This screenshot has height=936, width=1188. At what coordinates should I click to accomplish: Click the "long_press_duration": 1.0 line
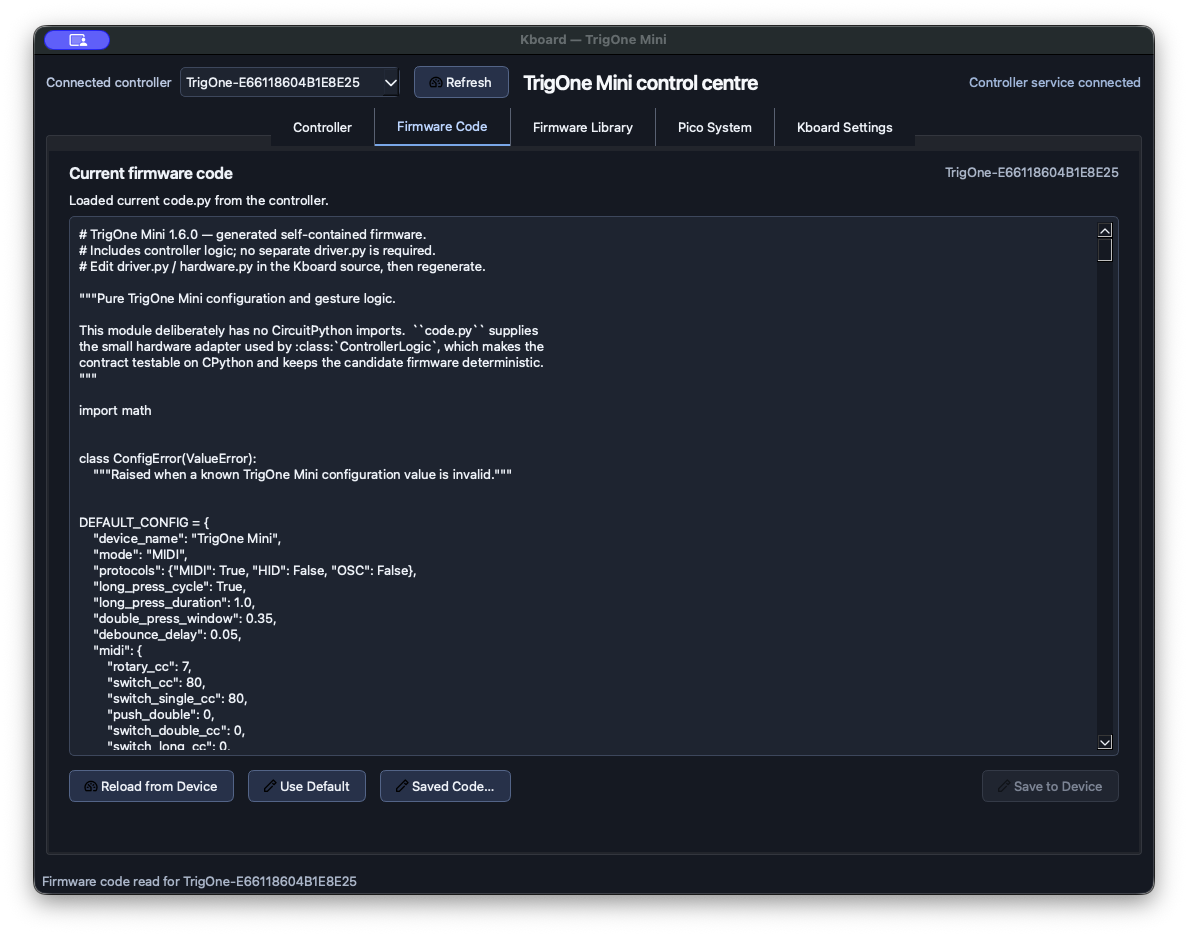tap(174, 603)
